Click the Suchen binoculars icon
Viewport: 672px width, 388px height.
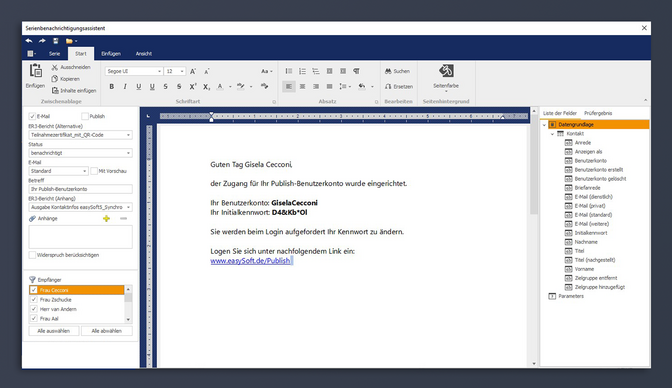point(388,71)
